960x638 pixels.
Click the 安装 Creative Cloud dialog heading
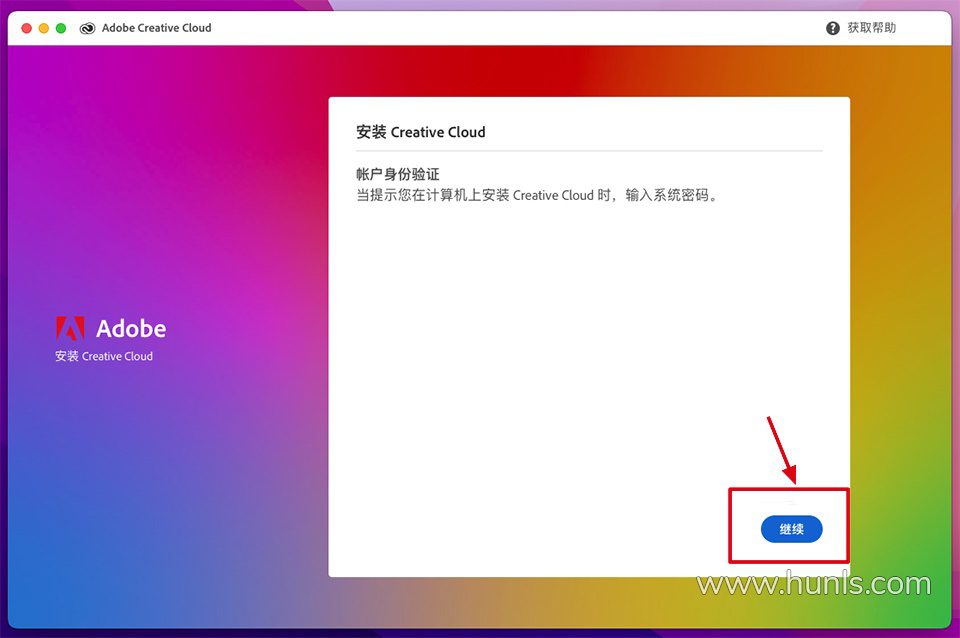click(421, 132)
